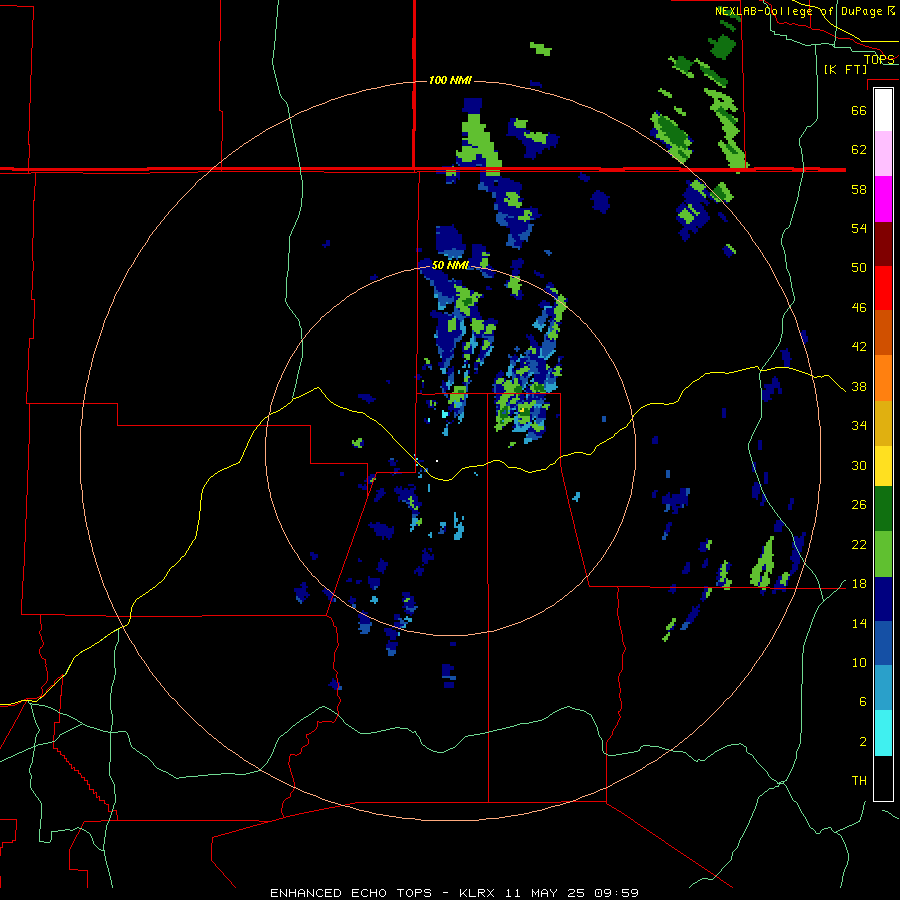Select the dark red swatch on the legend

(x=883, y=243)
